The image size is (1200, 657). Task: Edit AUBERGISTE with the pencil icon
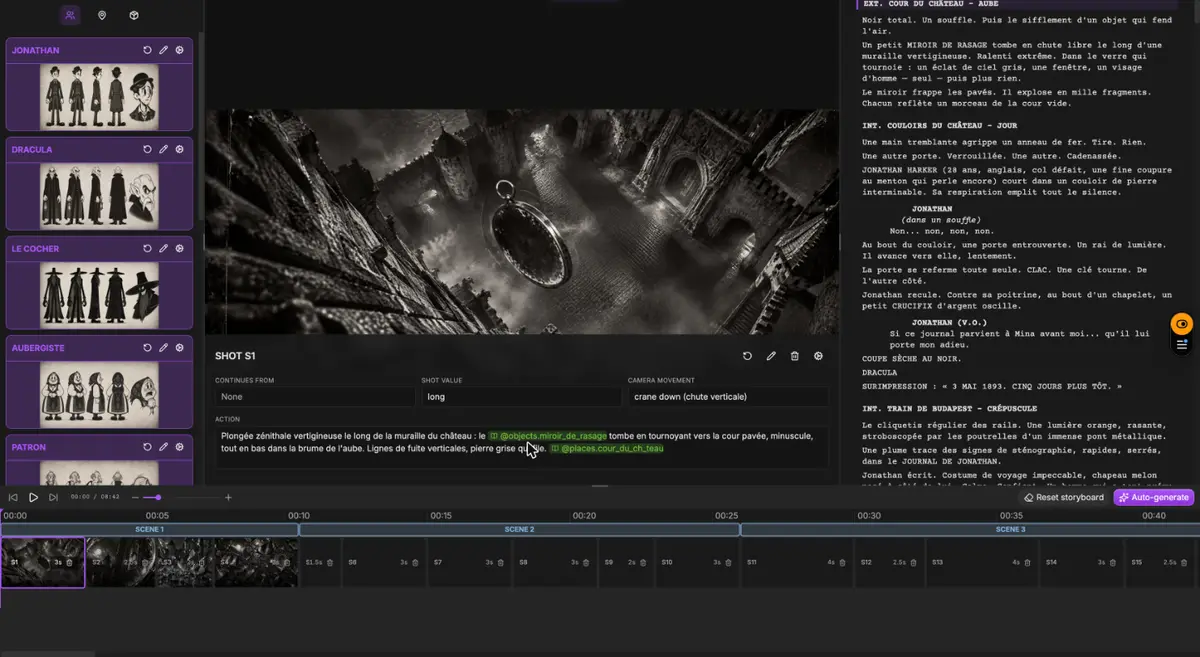pyautogui.click(x=163, y=348)
